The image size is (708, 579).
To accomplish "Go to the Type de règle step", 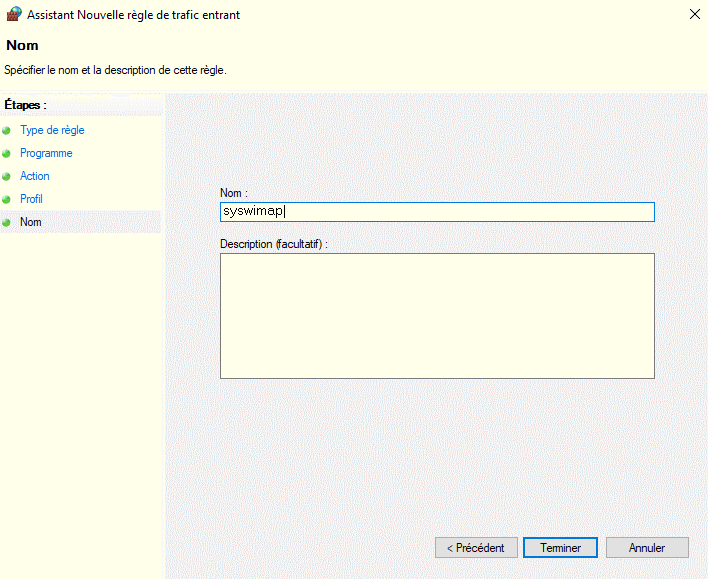I will [x=52, y=130].
